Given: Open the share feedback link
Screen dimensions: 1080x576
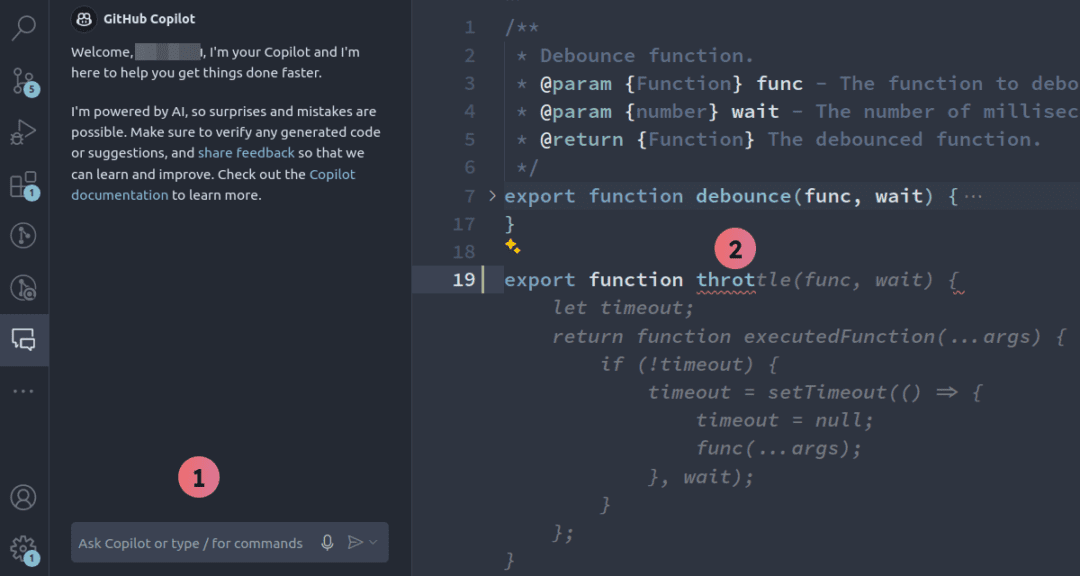Looking at the screenshot, I should 246,152.
